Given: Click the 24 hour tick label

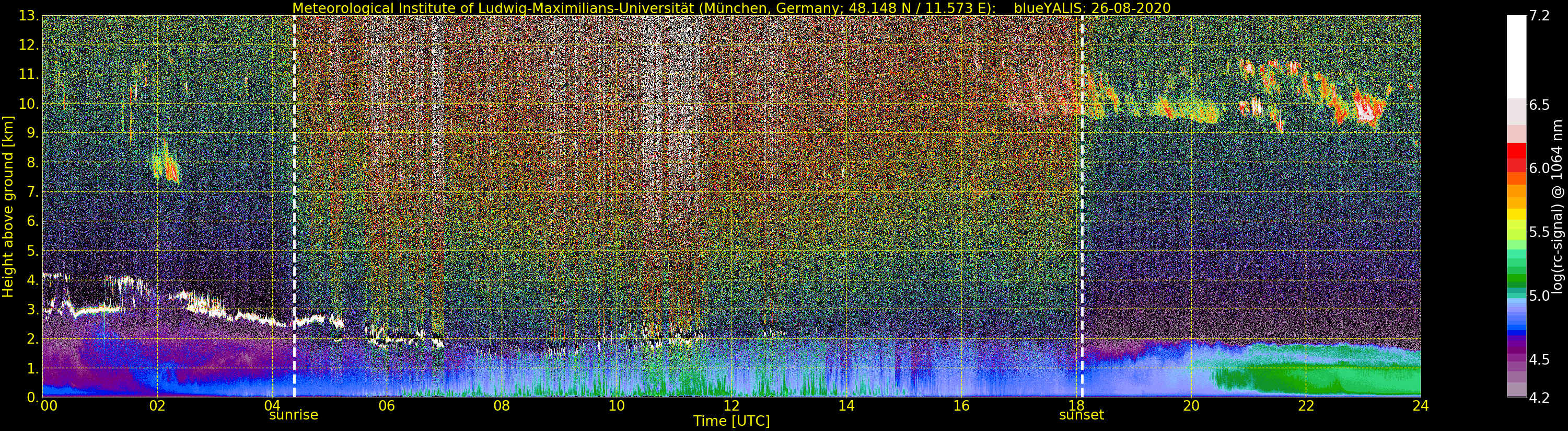Looking at the screenshot, I should click(1421, 405).
